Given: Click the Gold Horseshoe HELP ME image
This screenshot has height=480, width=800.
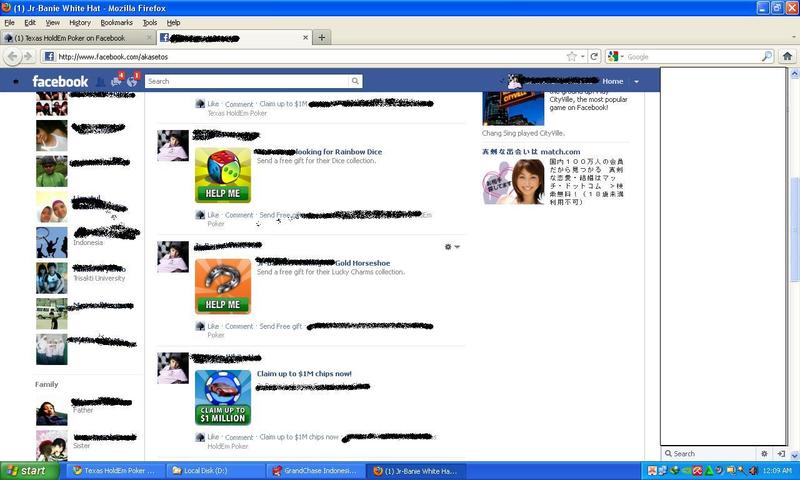Looking at the screenshot, I should (223, 286).
